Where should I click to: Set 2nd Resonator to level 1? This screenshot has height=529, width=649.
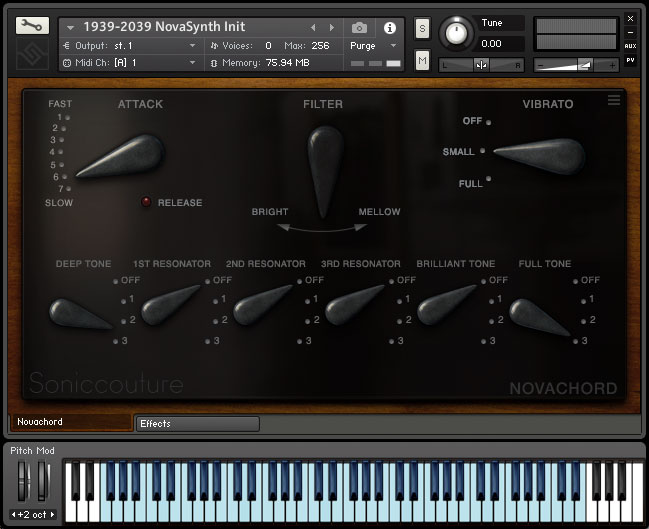[307, 301]
